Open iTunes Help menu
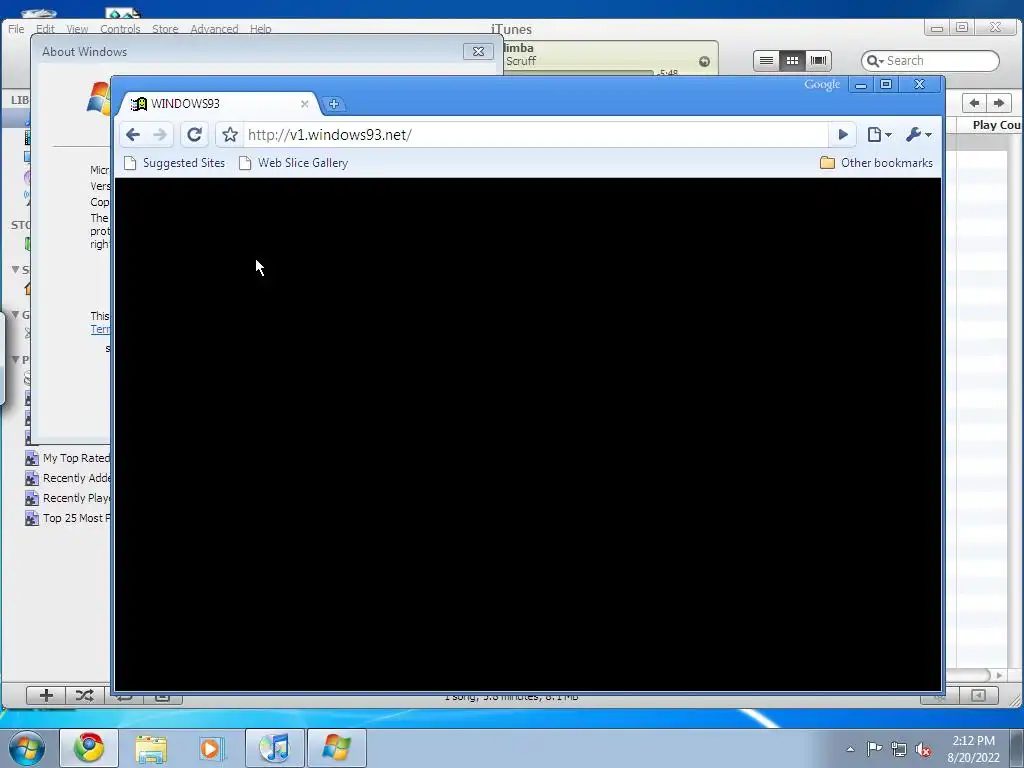 261,29
